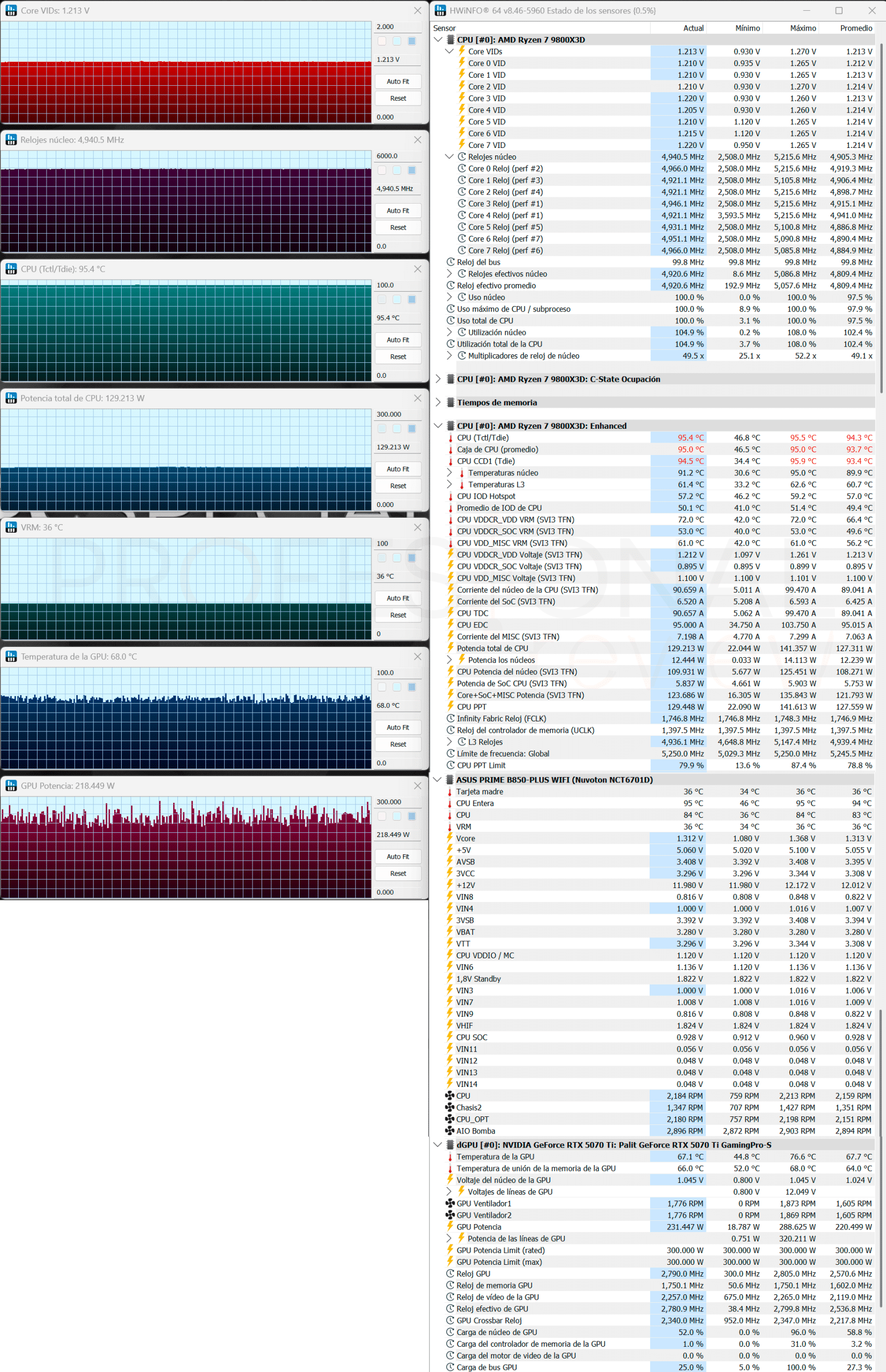Screen dimensions: 886x1372
Task: Click the 2.000 maximum field in Core VIDs graph
Action: coord(398,26)
